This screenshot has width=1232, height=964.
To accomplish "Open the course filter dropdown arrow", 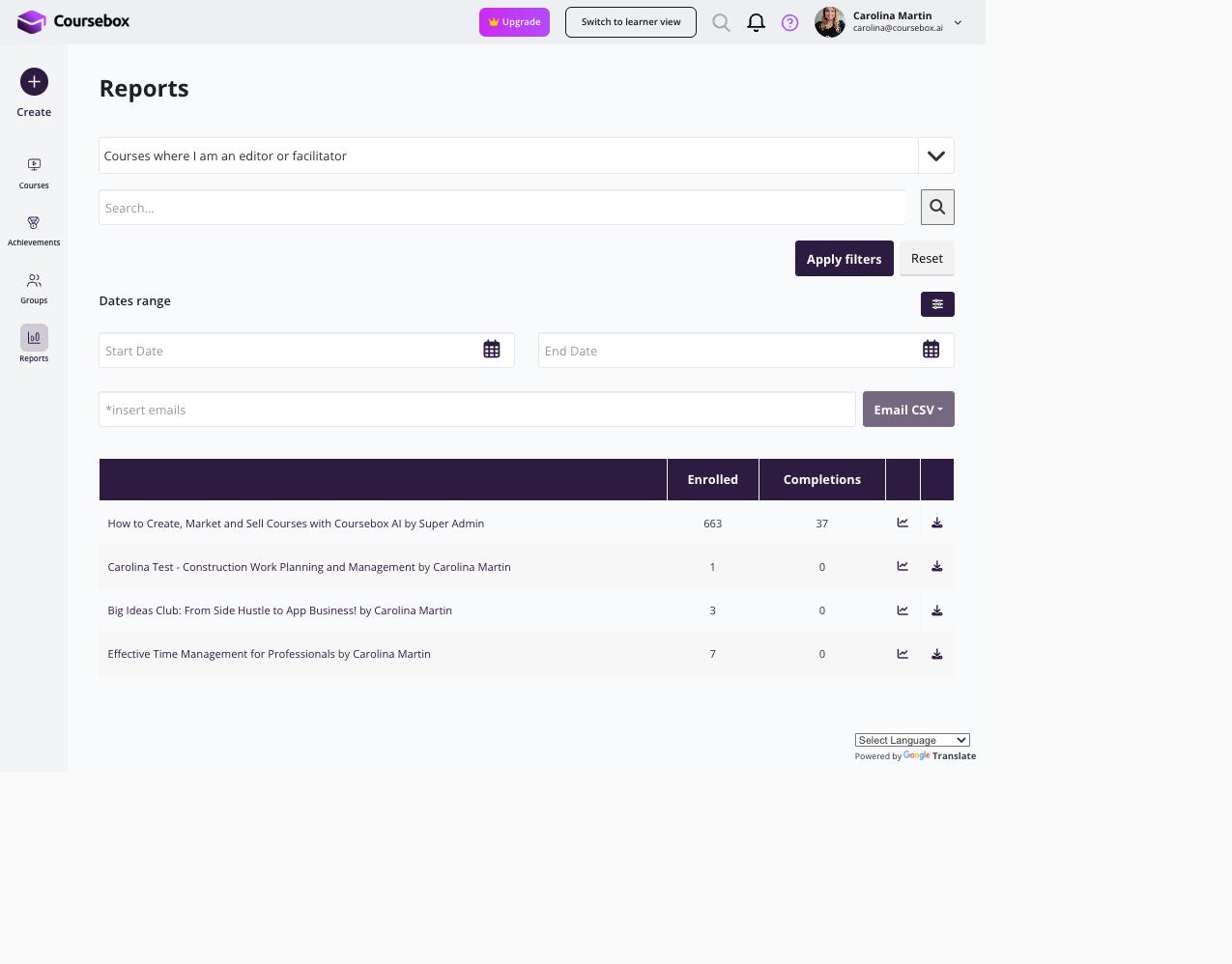I will (x=936, y=156).
